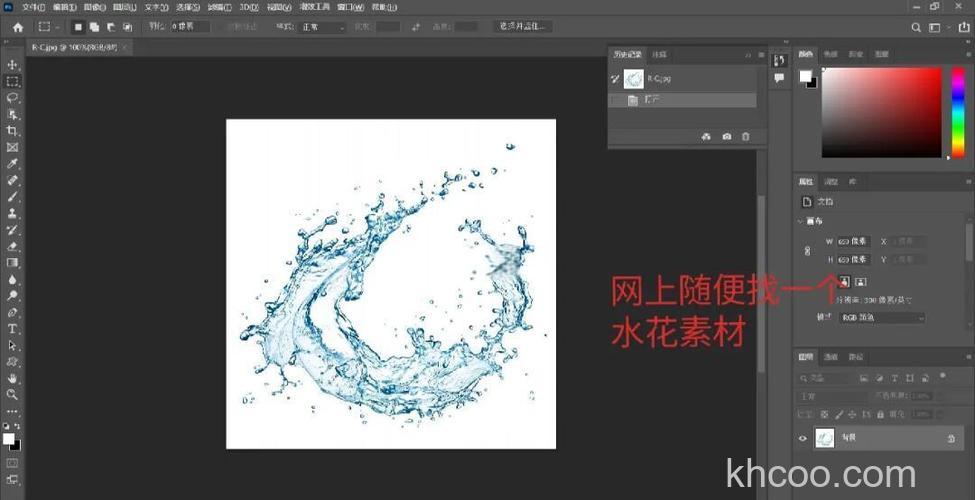Select the History Brush tool
This screenshot has width=975, height=500.
coord(12,229)
